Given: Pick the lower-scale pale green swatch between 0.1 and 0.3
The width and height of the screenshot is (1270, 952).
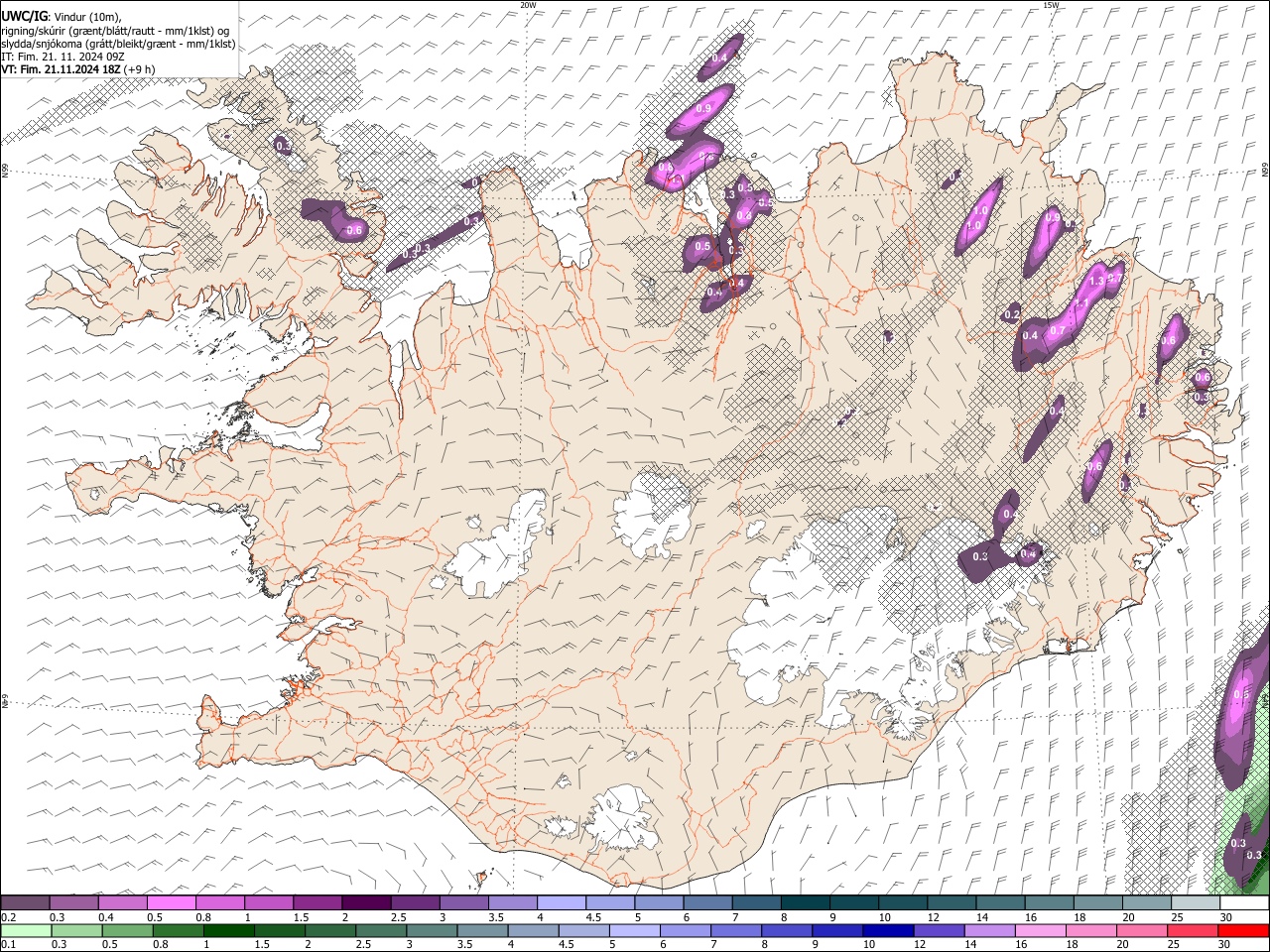Looking at the screenshot, I should (x=25, y=931).
